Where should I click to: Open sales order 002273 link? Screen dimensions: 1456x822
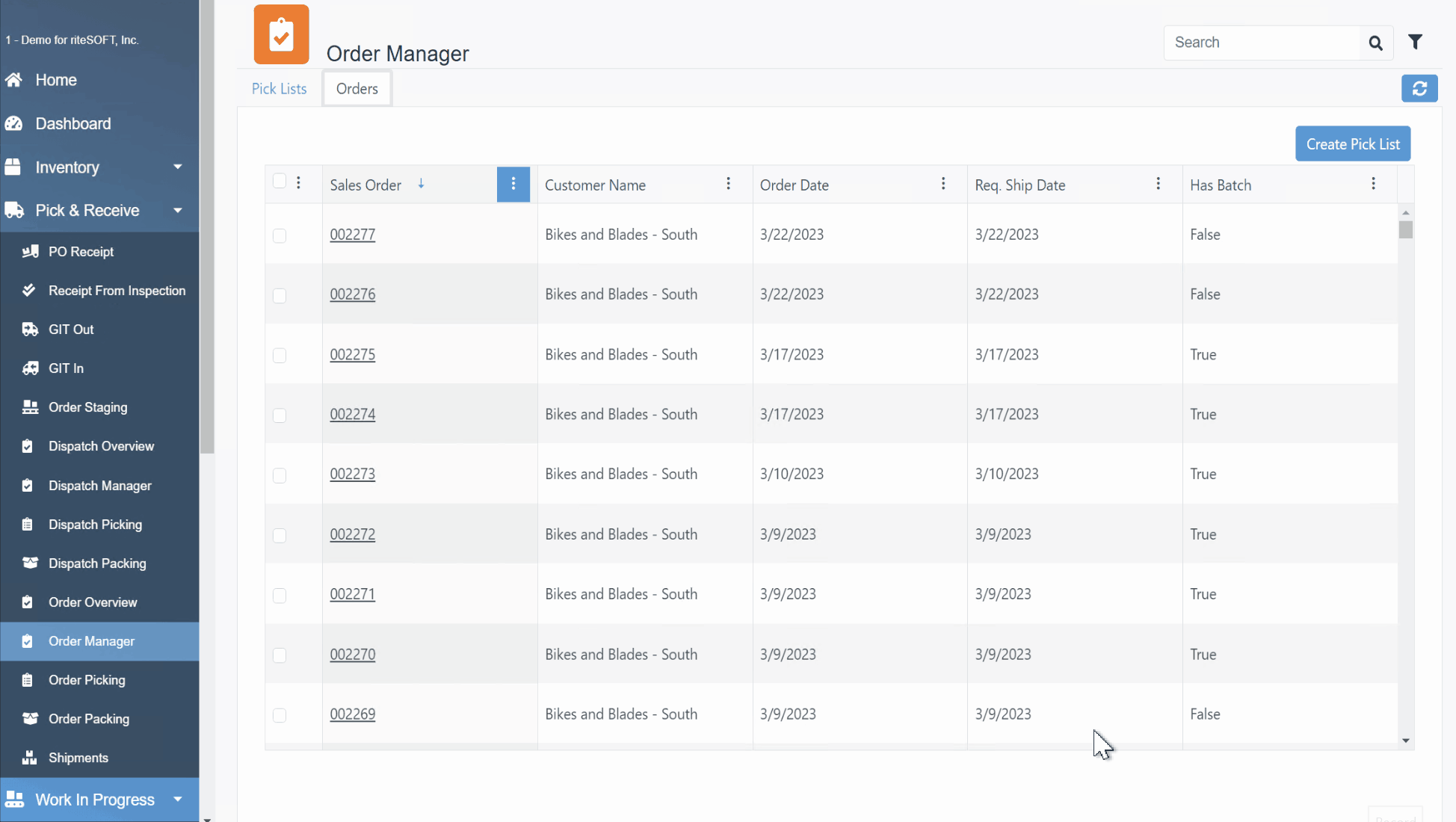coord(353,475)
